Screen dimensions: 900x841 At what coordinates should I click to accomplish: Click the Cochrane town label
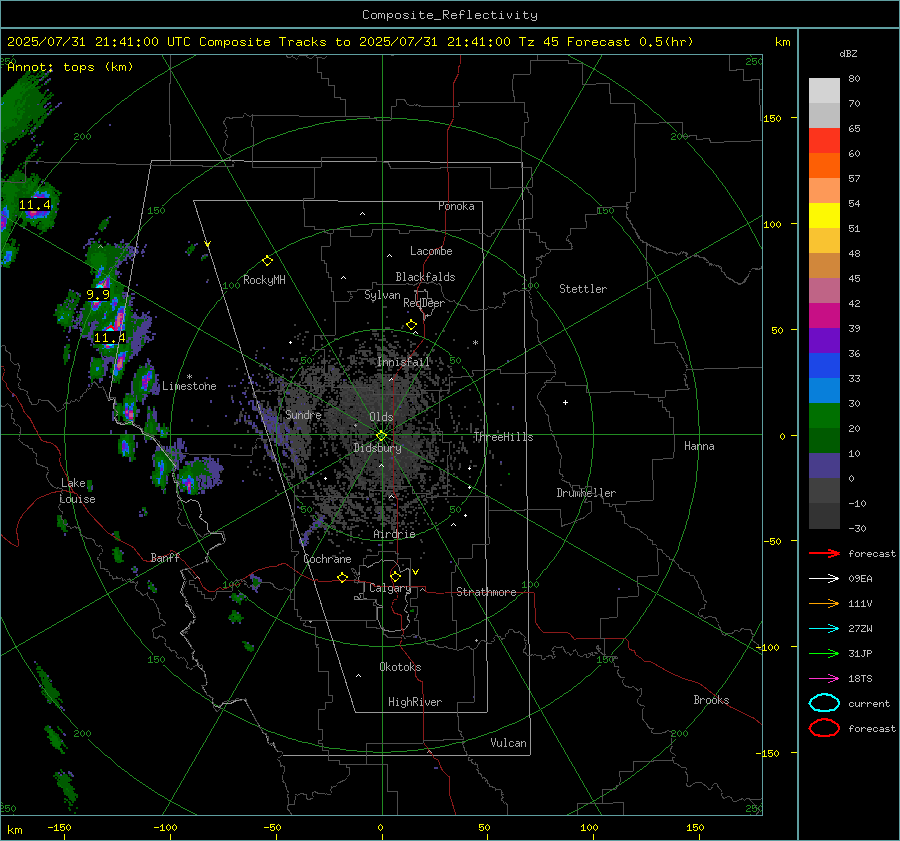point(327,559)
